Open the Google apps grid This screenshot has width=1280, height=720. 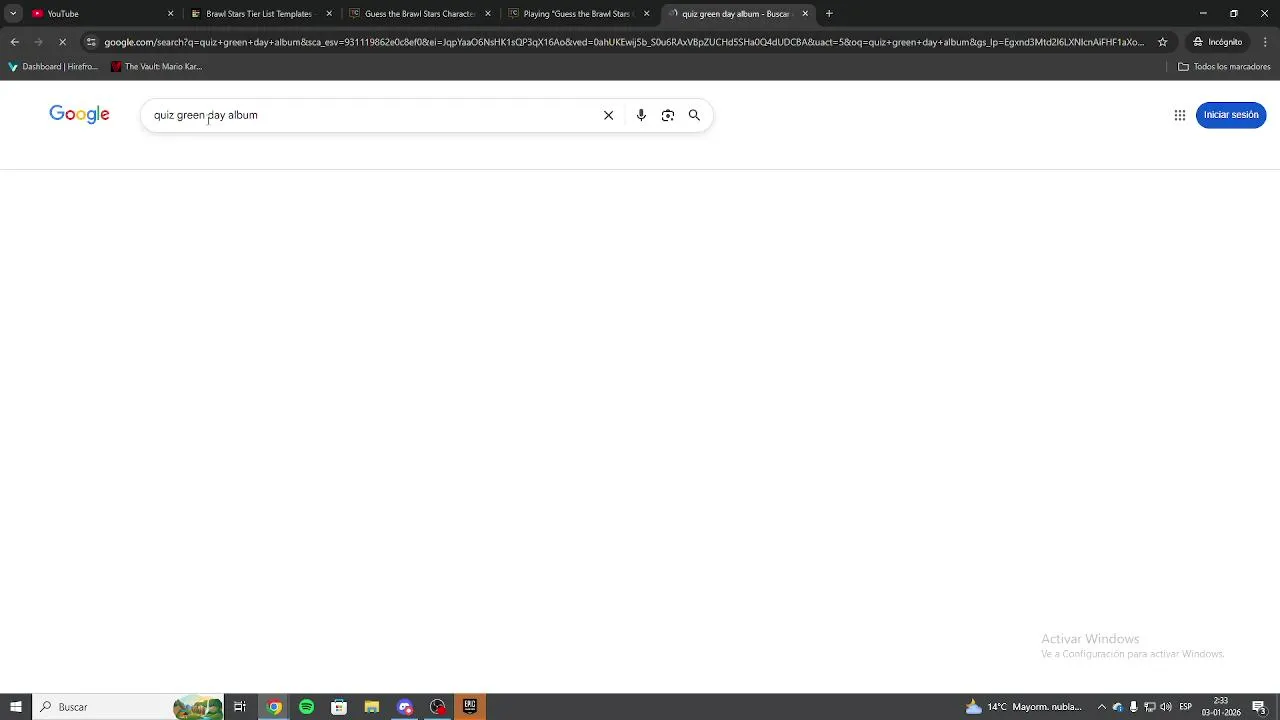(1180, 115)
